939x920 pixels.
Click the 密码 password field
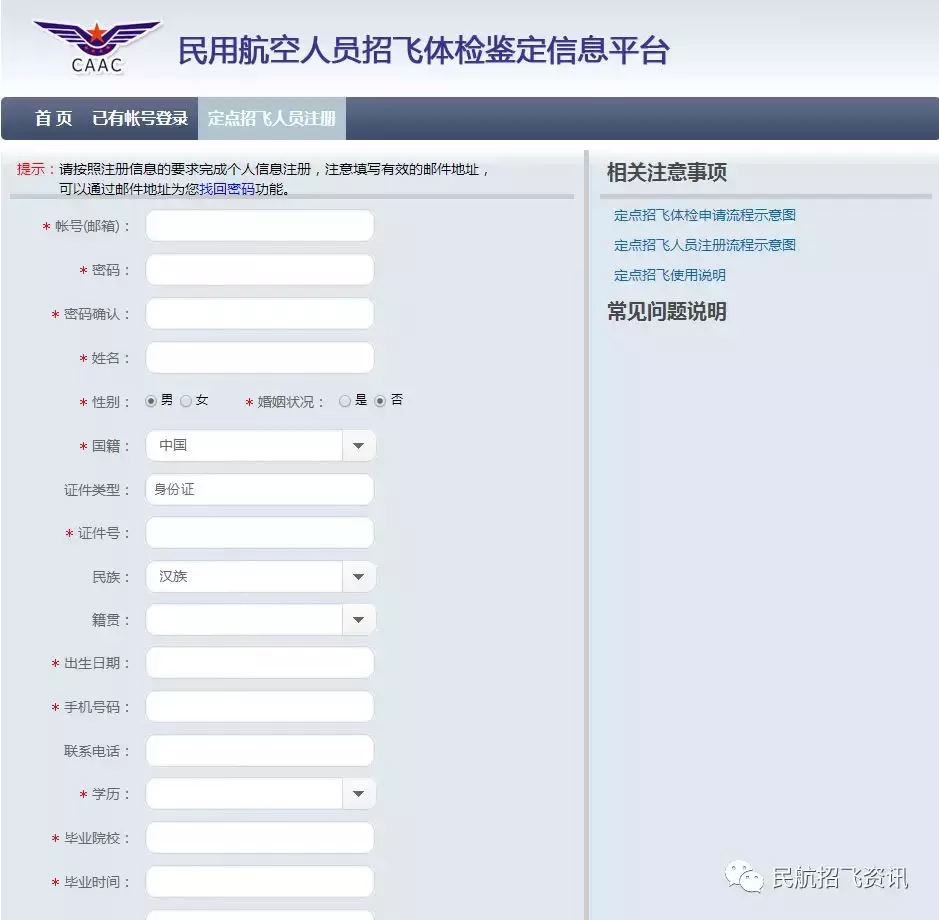[258, 269]
